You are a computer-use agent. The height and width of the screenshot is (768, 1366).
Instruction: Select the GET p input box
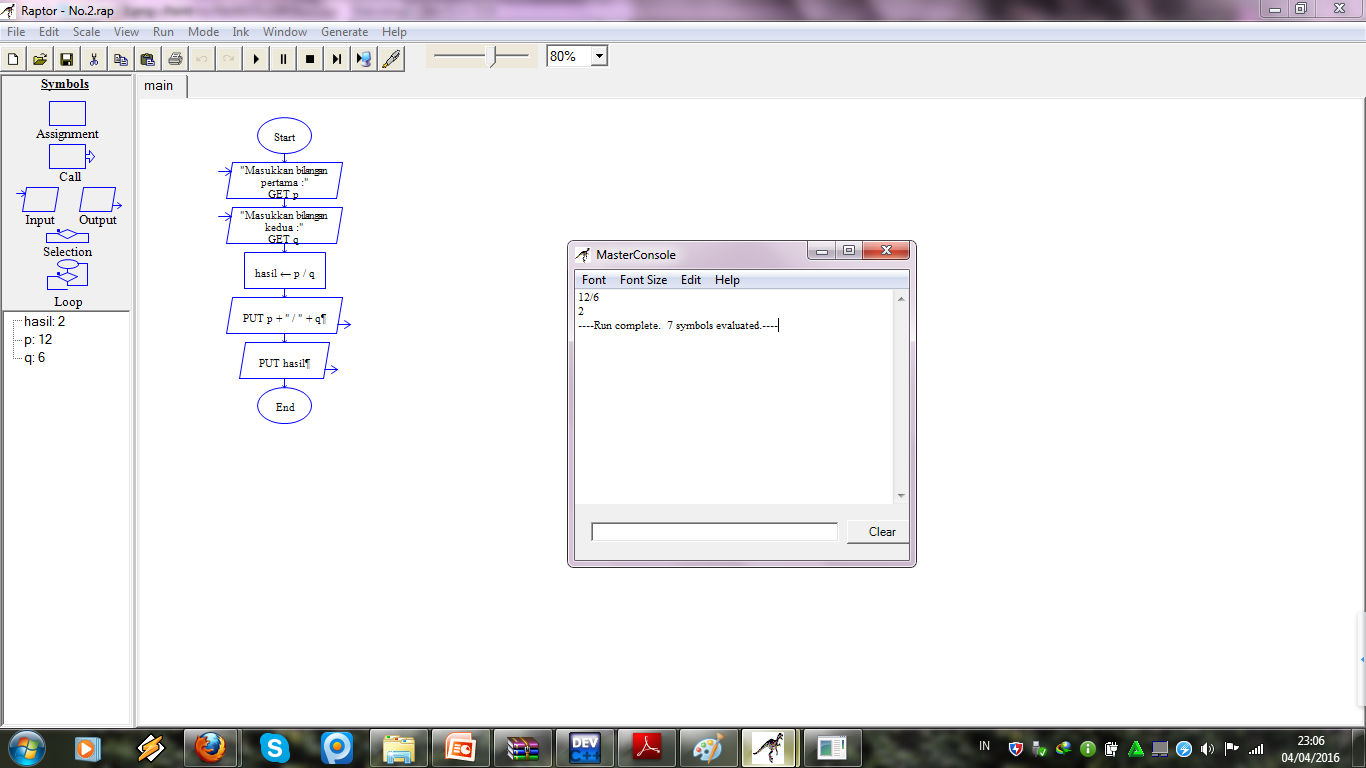284,181
